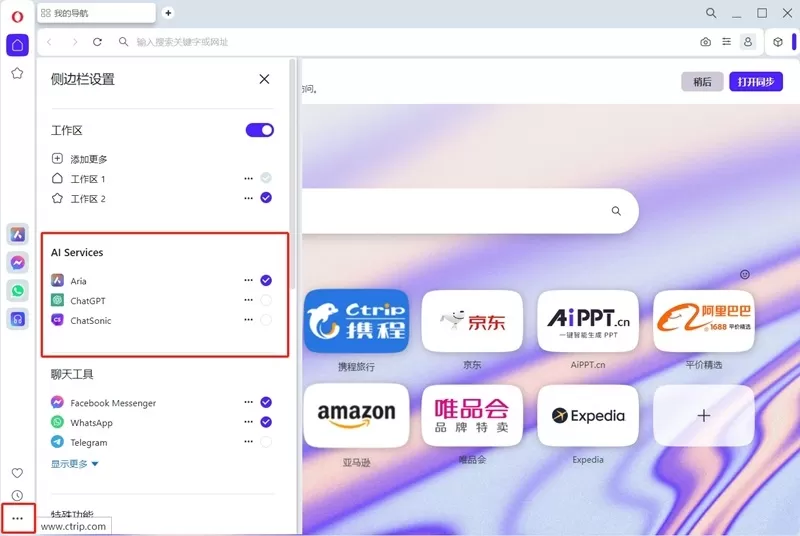Image resolution: width=800 pixels, height=536 pixels.
Task: Open more options for ChatSonic
Action: [248, 320]
